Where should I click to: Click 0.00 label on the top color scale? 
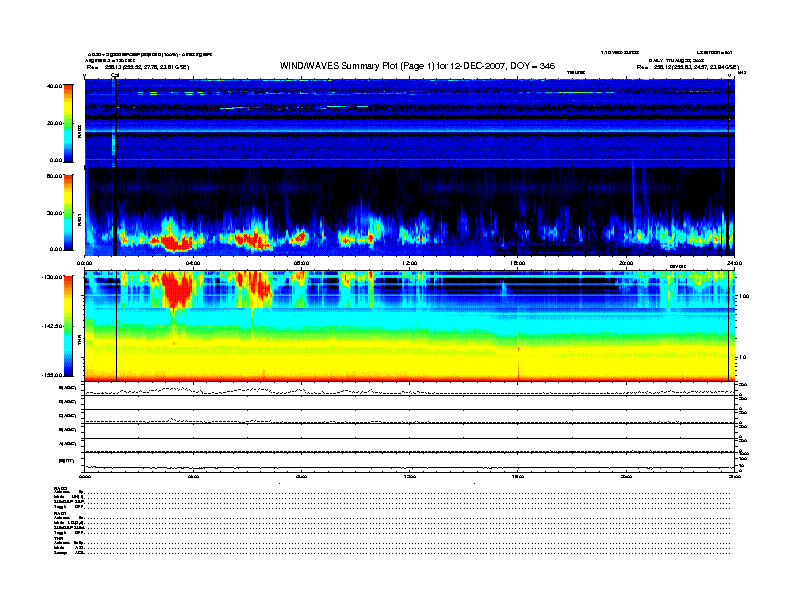coord(56,160)
